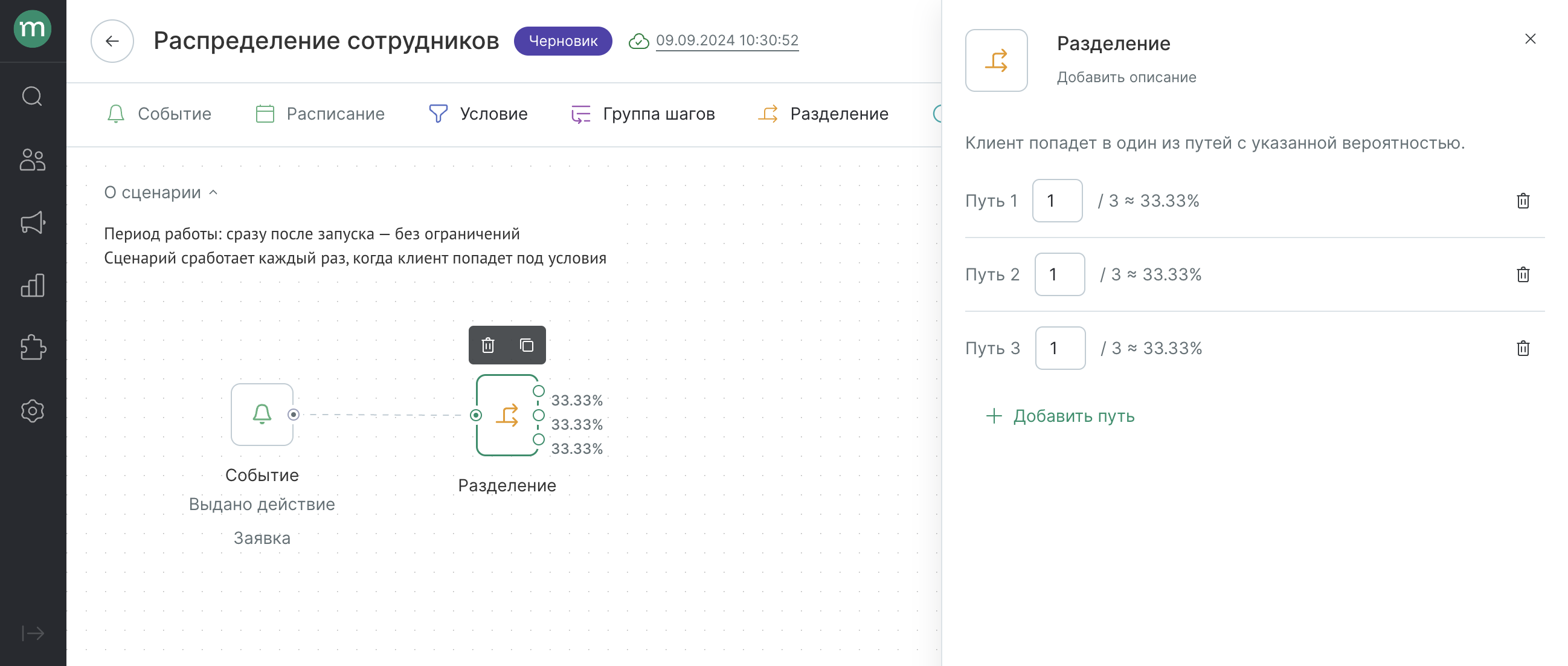
Task: Add a Событие block from toolbar
Action: [159, 114]
